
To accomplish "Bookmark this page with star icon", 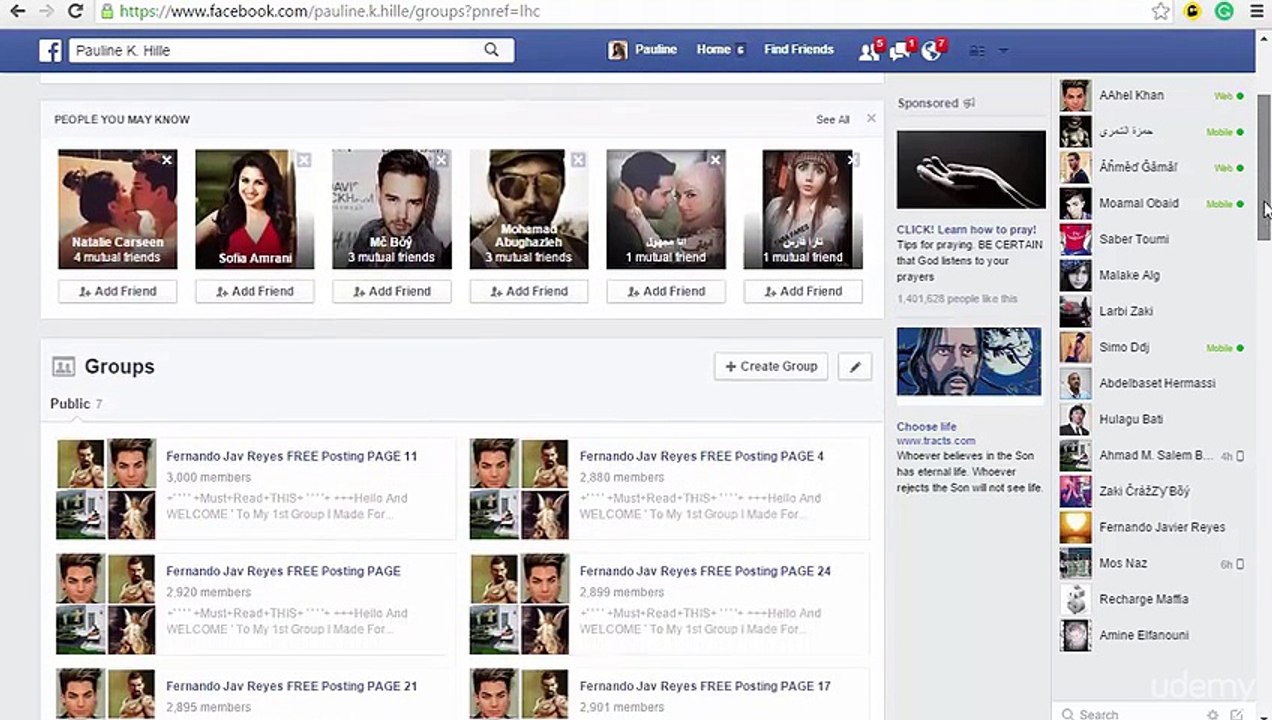I will (1160, 12).
